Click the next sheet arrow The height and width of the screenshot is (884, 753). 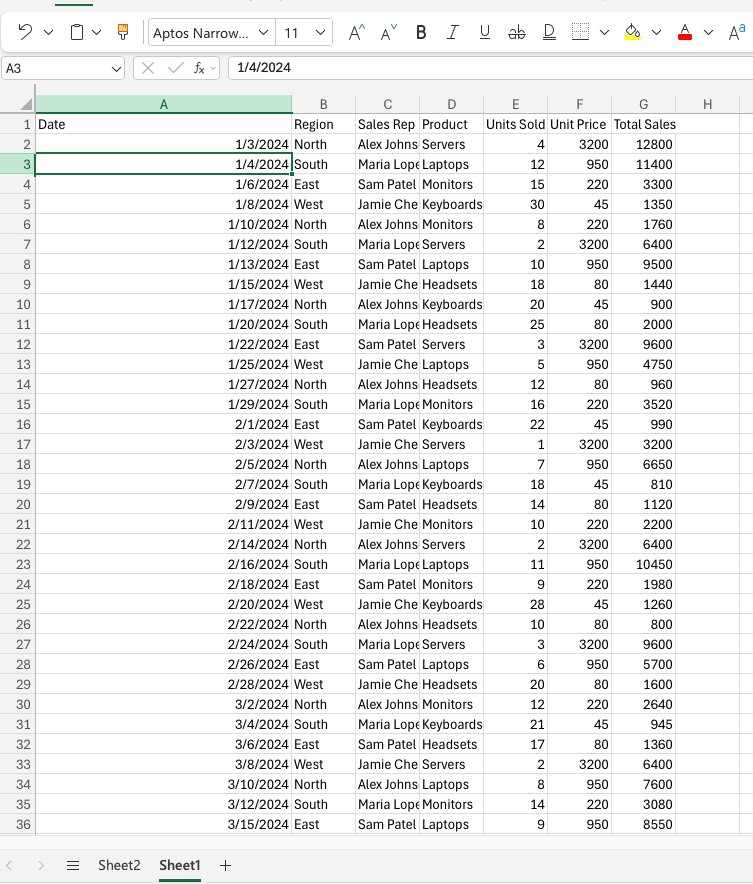(41, 865)
